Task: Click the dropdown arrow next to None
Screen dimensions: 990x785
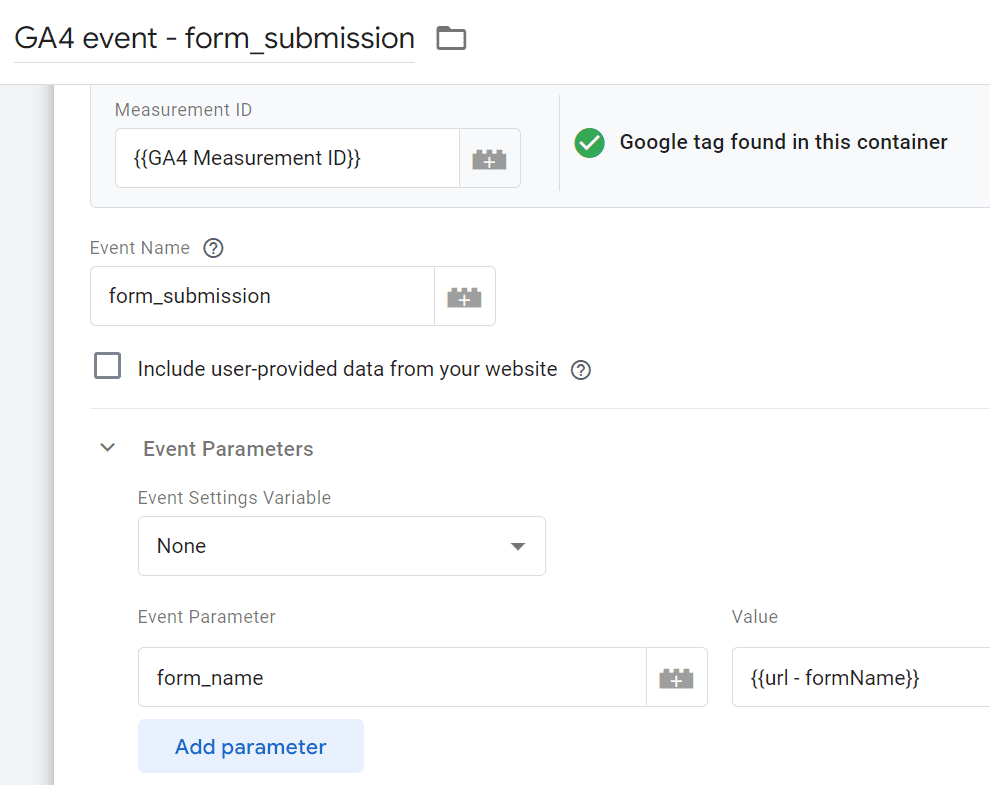Action: coord(517,546)
